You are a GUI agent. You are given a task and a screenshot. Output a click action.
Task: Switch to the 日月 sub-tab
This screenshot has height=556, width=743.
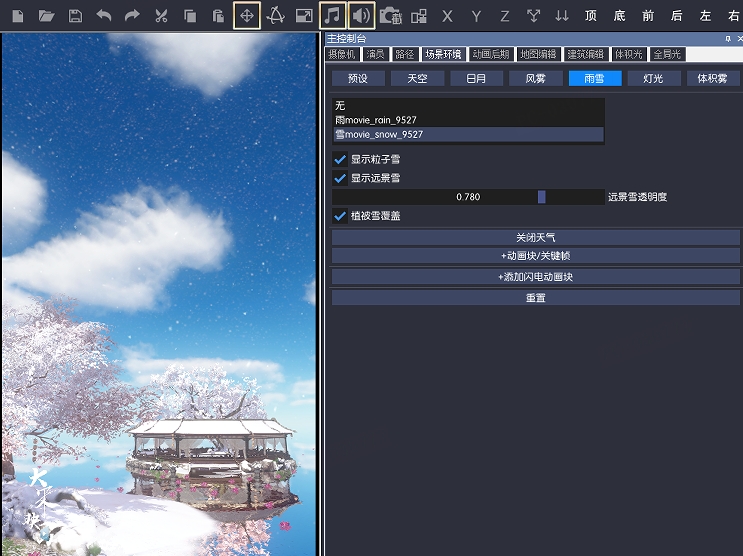click(476, 78)
